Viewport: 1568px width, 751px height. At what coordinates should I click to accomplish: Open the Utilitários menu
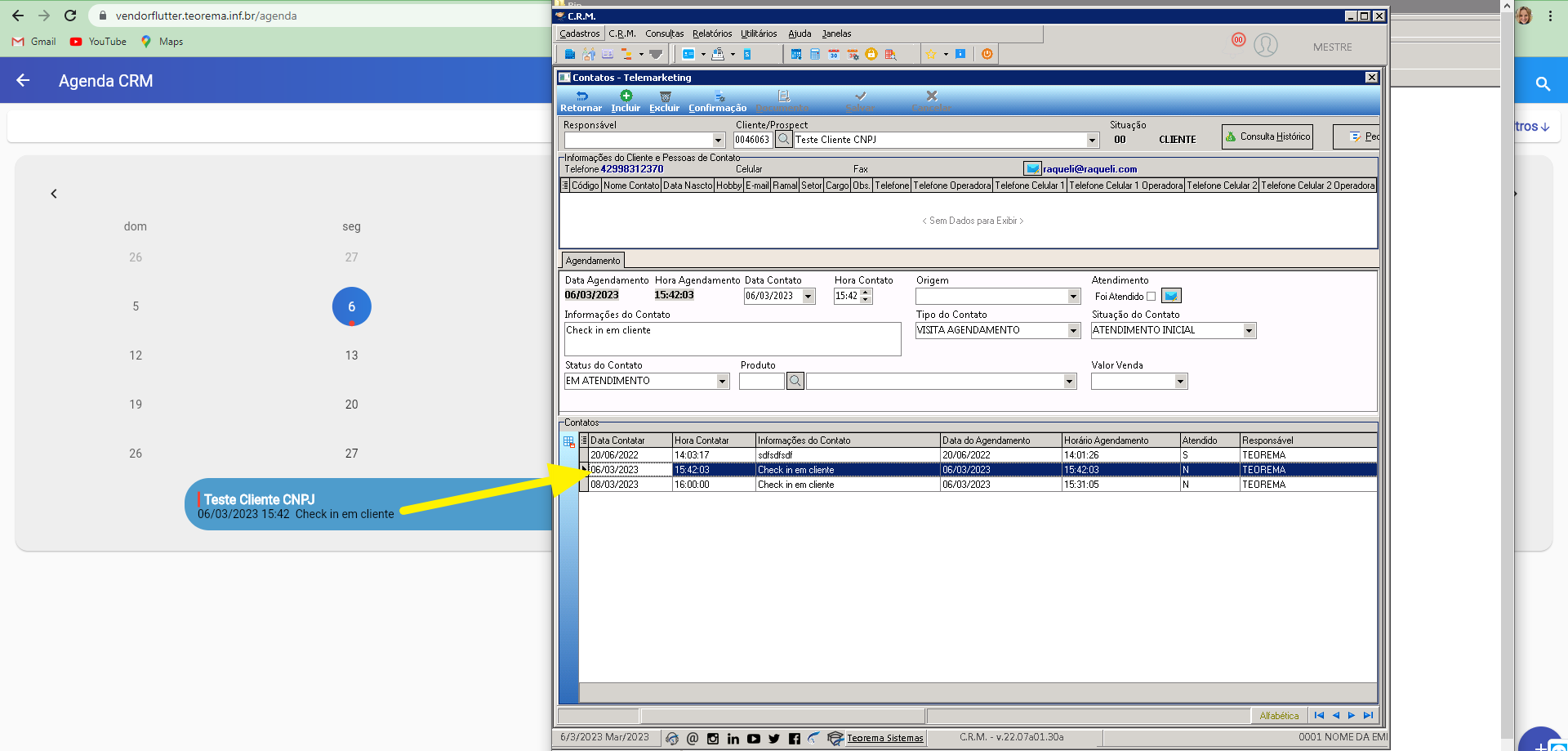click(759, 34)
